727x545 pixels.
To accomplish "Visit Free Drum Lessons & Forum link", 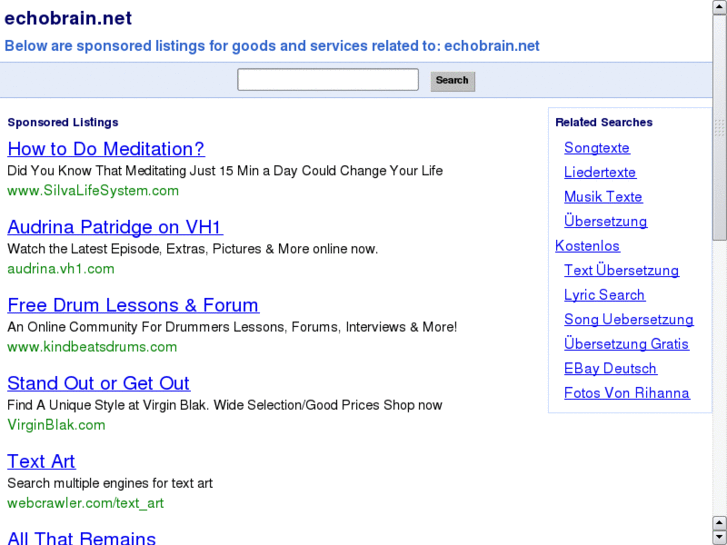I will tap(133, 305).
